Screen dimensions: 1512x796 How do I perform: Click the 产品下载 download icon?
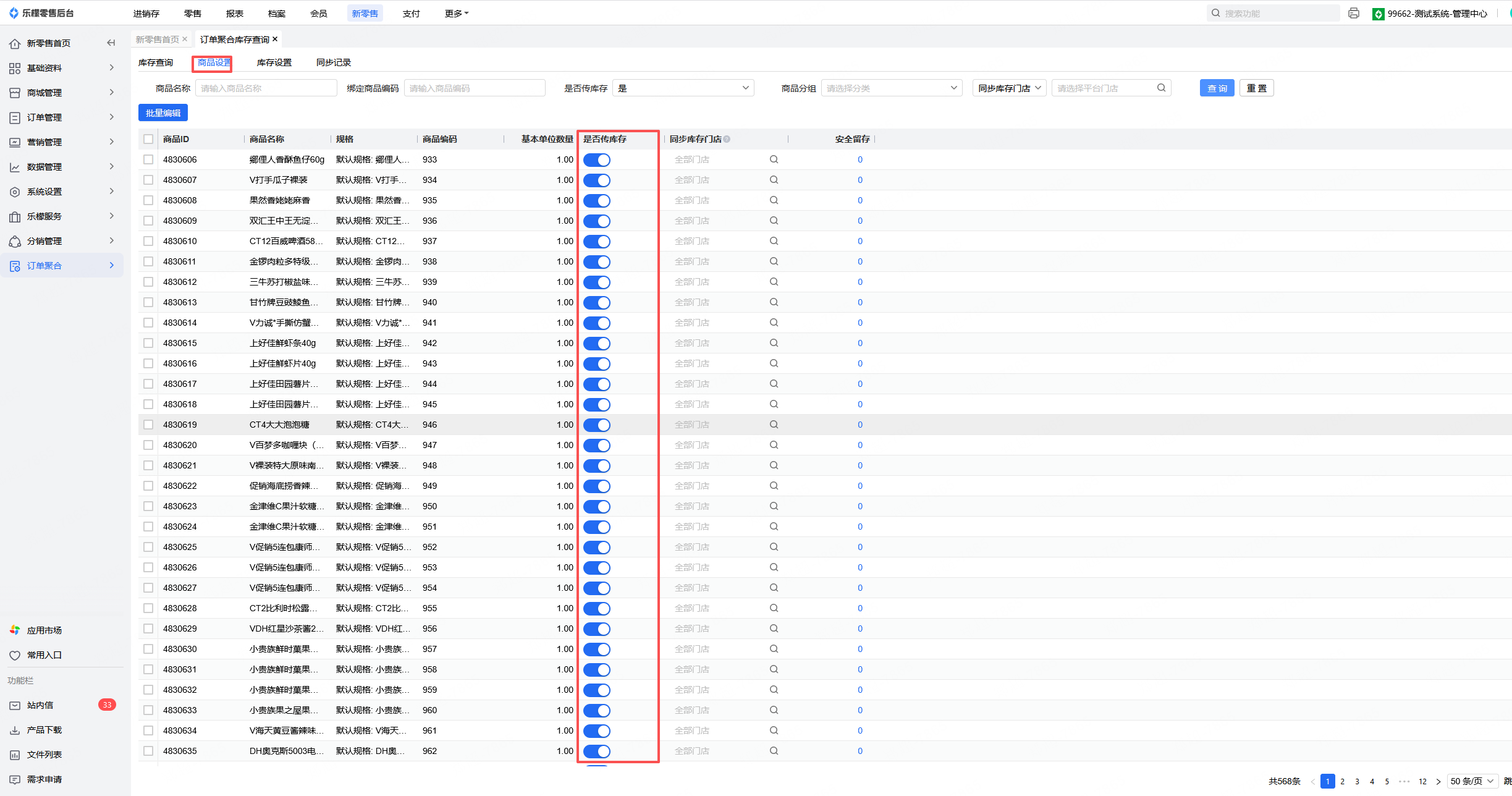coord(15,730)
